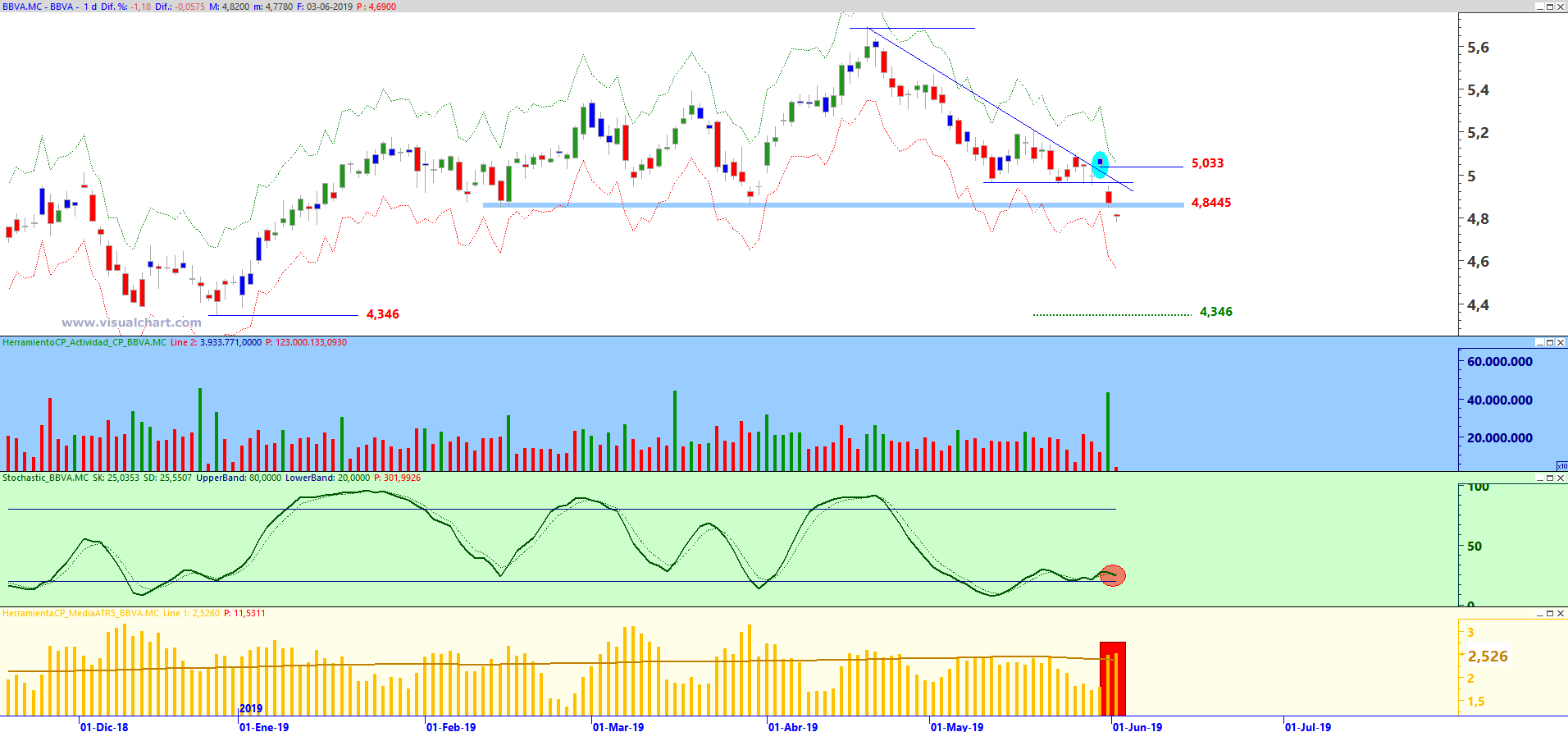Click the 'F: 03-06-2019' date in header
The width and height of the screenshot is (1568, 732).
point(325,7)
